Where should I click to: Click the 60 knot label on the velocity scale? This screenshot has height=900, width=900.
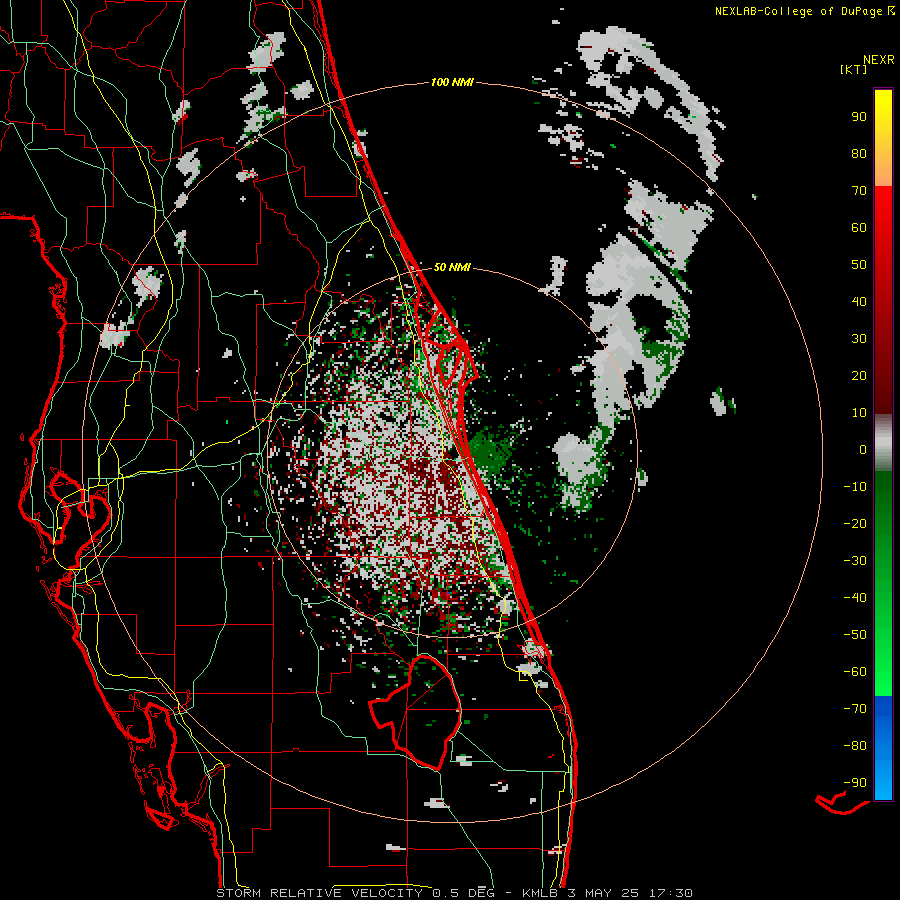click(x=859, y=227)
